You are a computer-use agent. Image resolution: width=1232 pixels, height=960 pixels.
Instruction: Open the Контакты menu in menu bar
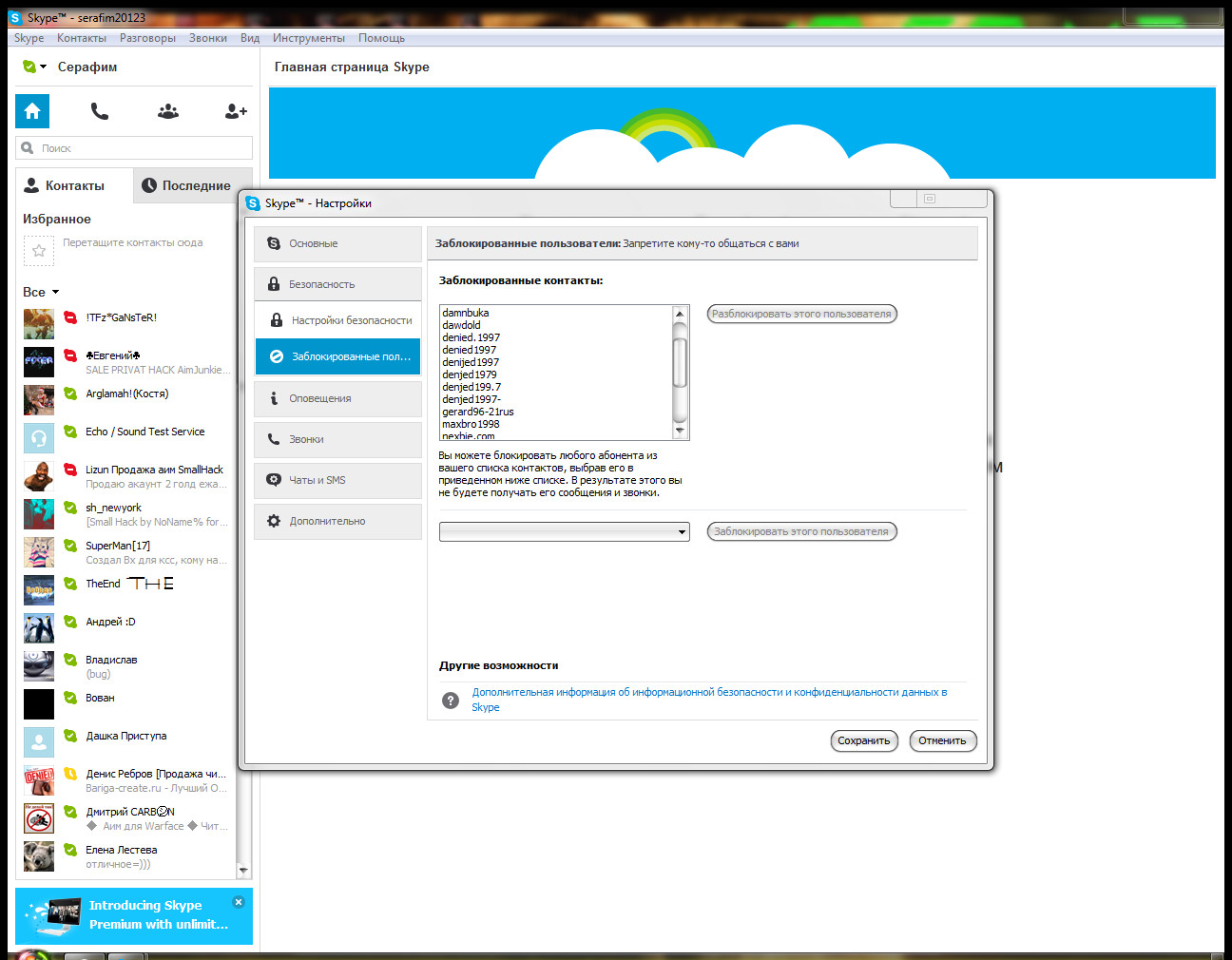82,38
